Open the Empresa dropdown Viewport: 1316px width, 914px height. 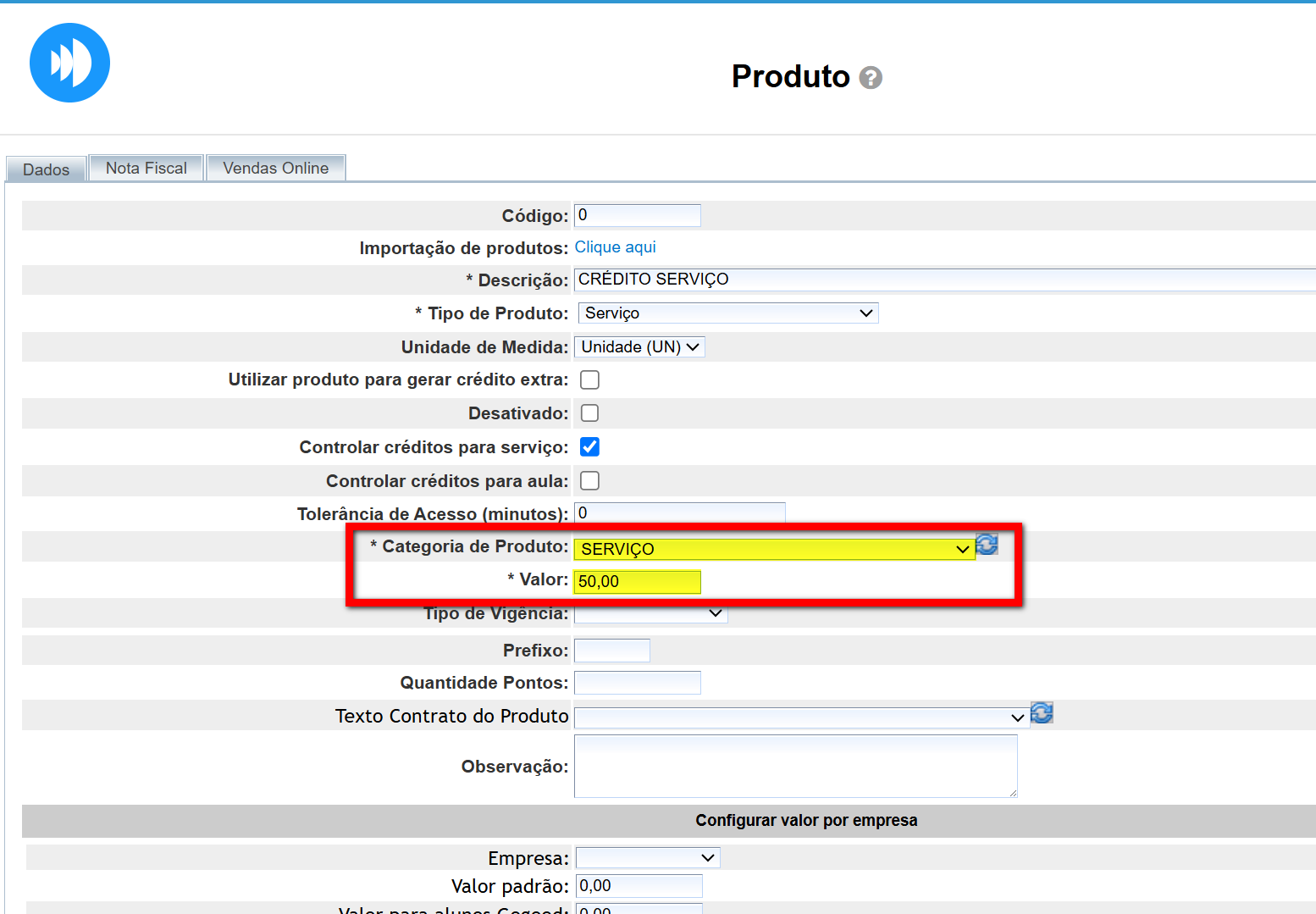point(648,858)
